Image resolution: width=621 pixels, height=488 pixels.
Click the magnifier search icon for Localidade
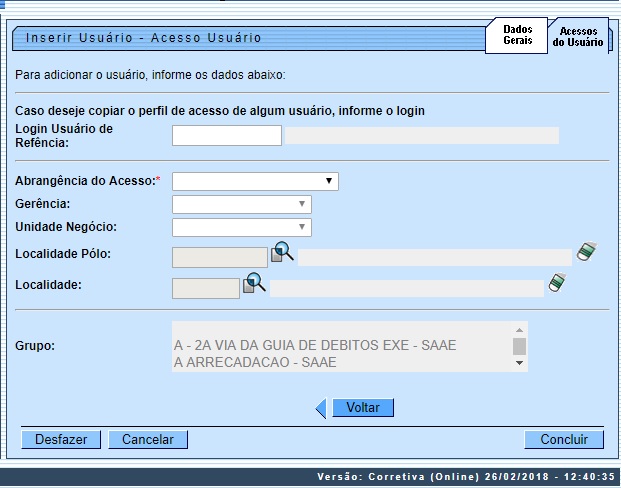(x=255, y=284)
